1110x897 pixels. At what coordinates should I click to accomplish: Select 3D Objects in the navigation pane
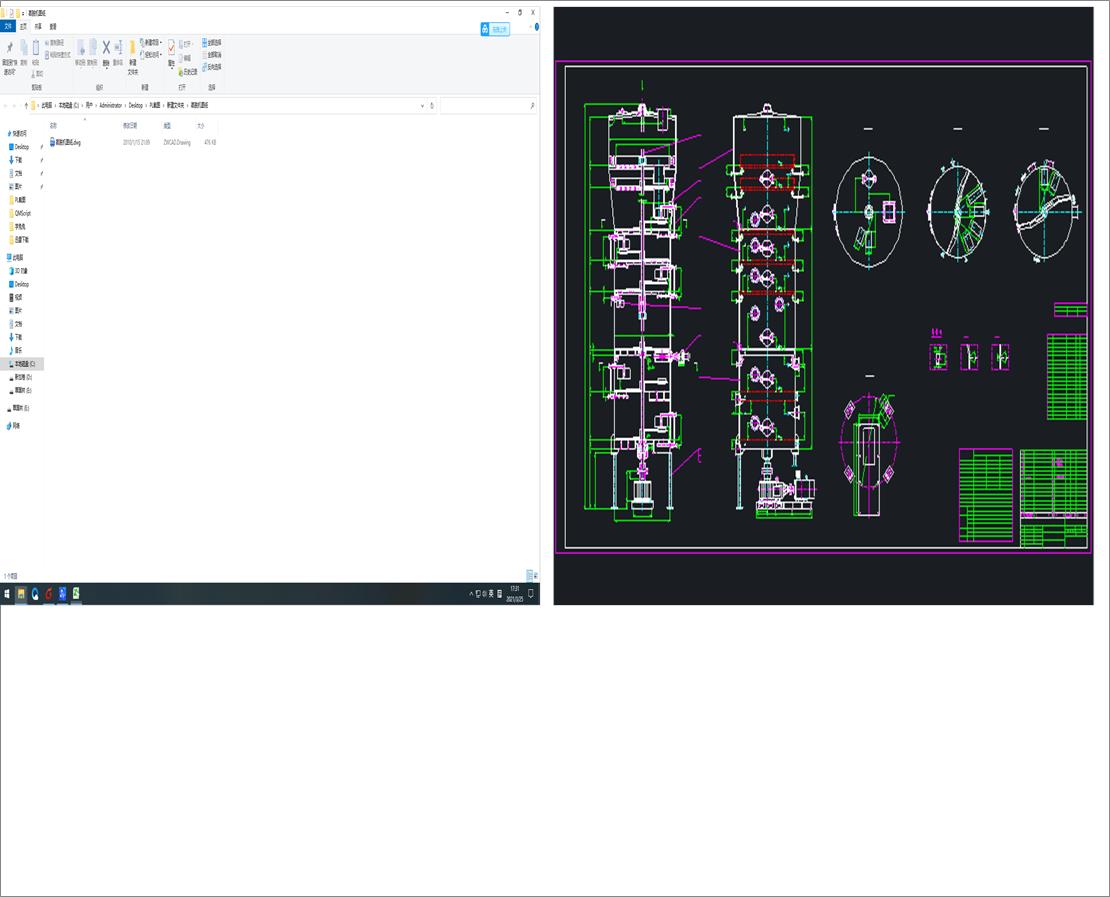[x=18, y=270]
